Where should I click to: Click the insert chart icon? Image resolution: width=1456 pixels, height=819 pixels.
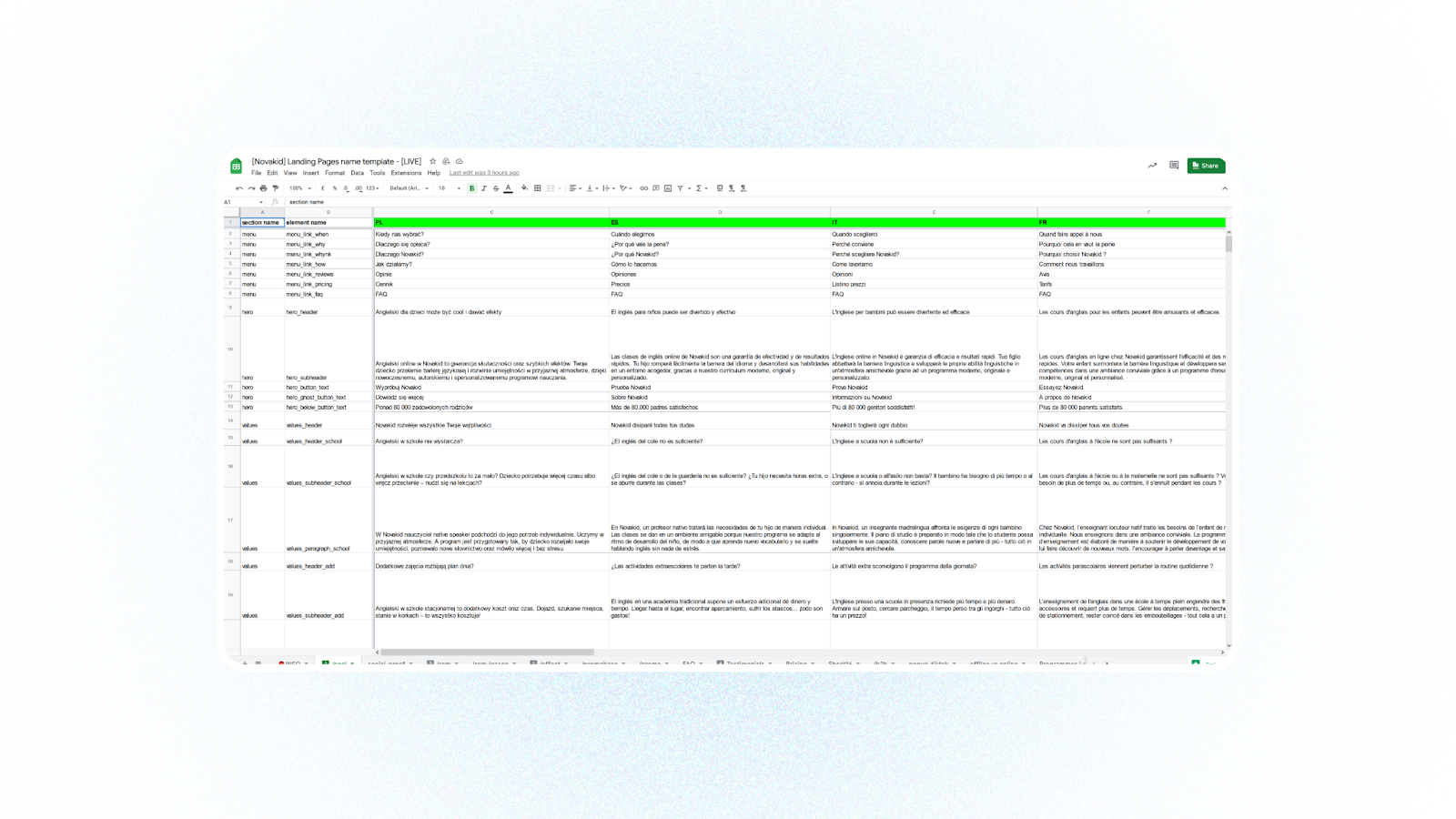coord(668,188)
